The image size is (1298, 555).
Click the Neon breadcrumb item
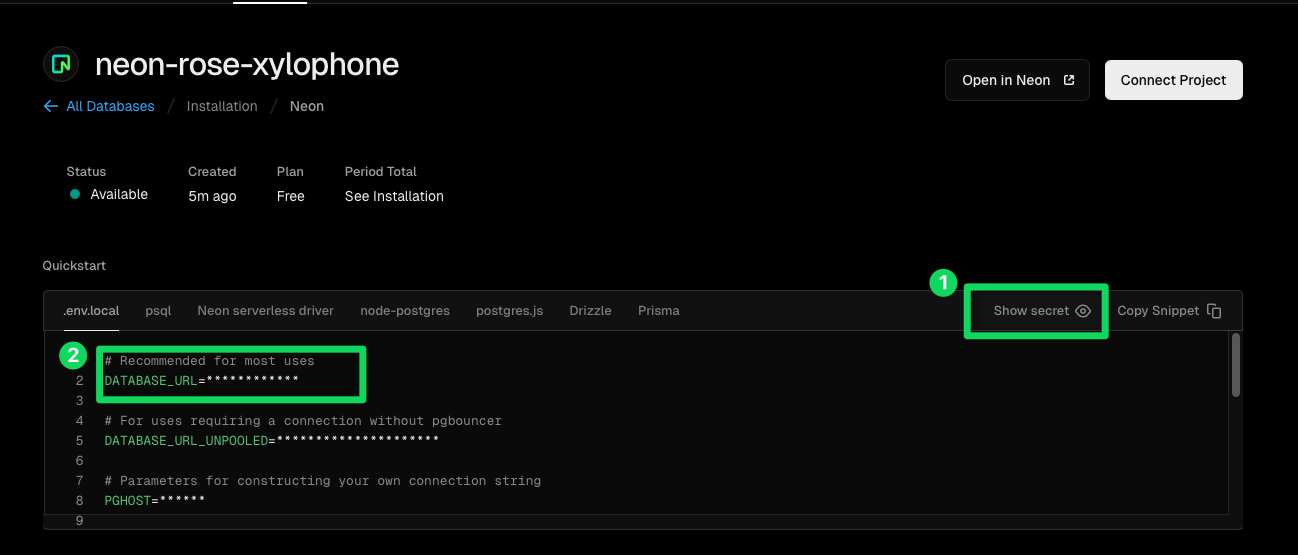click(307, 106)
